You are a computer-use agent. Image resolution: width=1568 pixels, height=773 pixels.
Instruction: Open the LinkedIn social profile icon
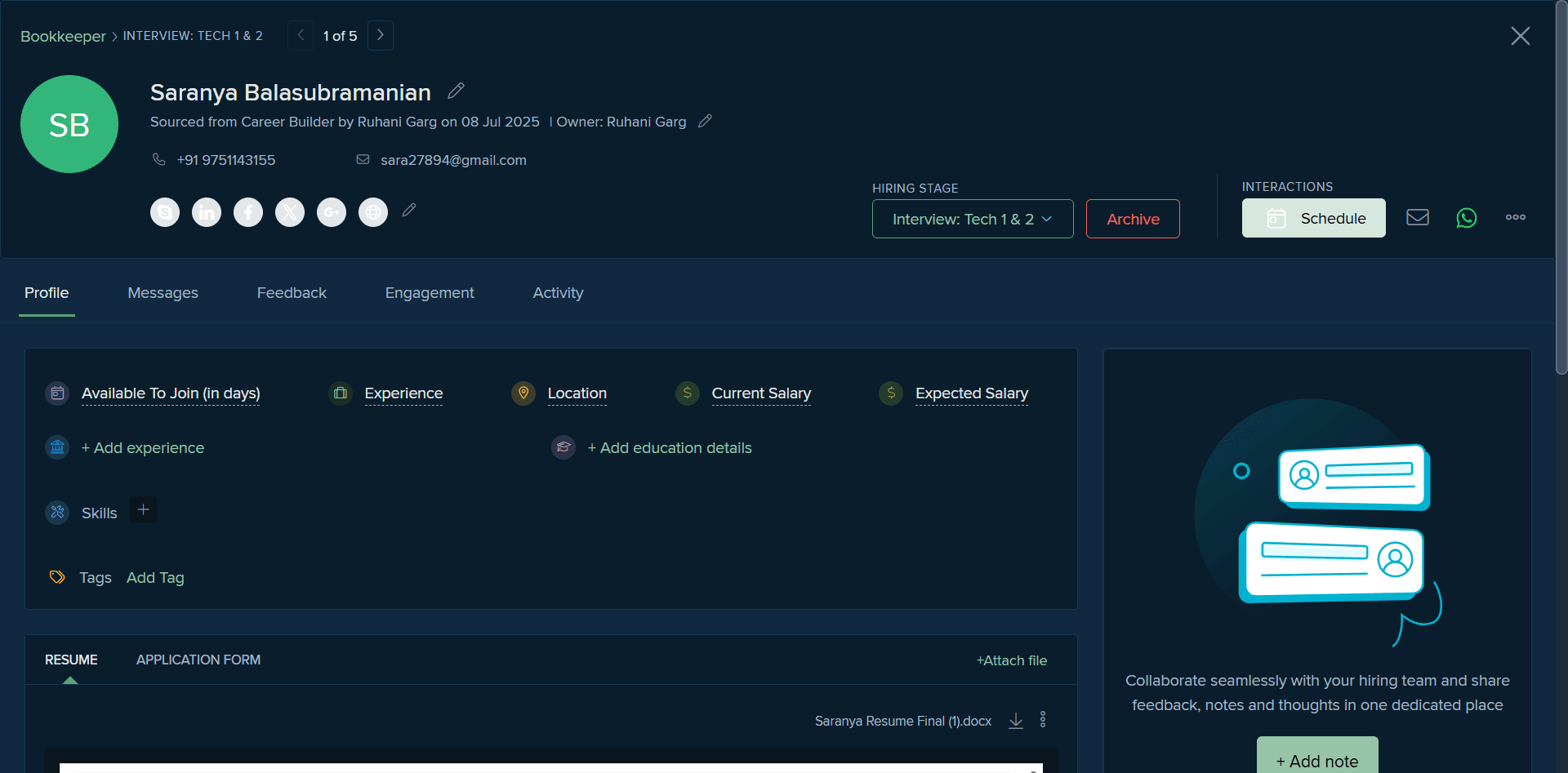[x=207, y=212]
